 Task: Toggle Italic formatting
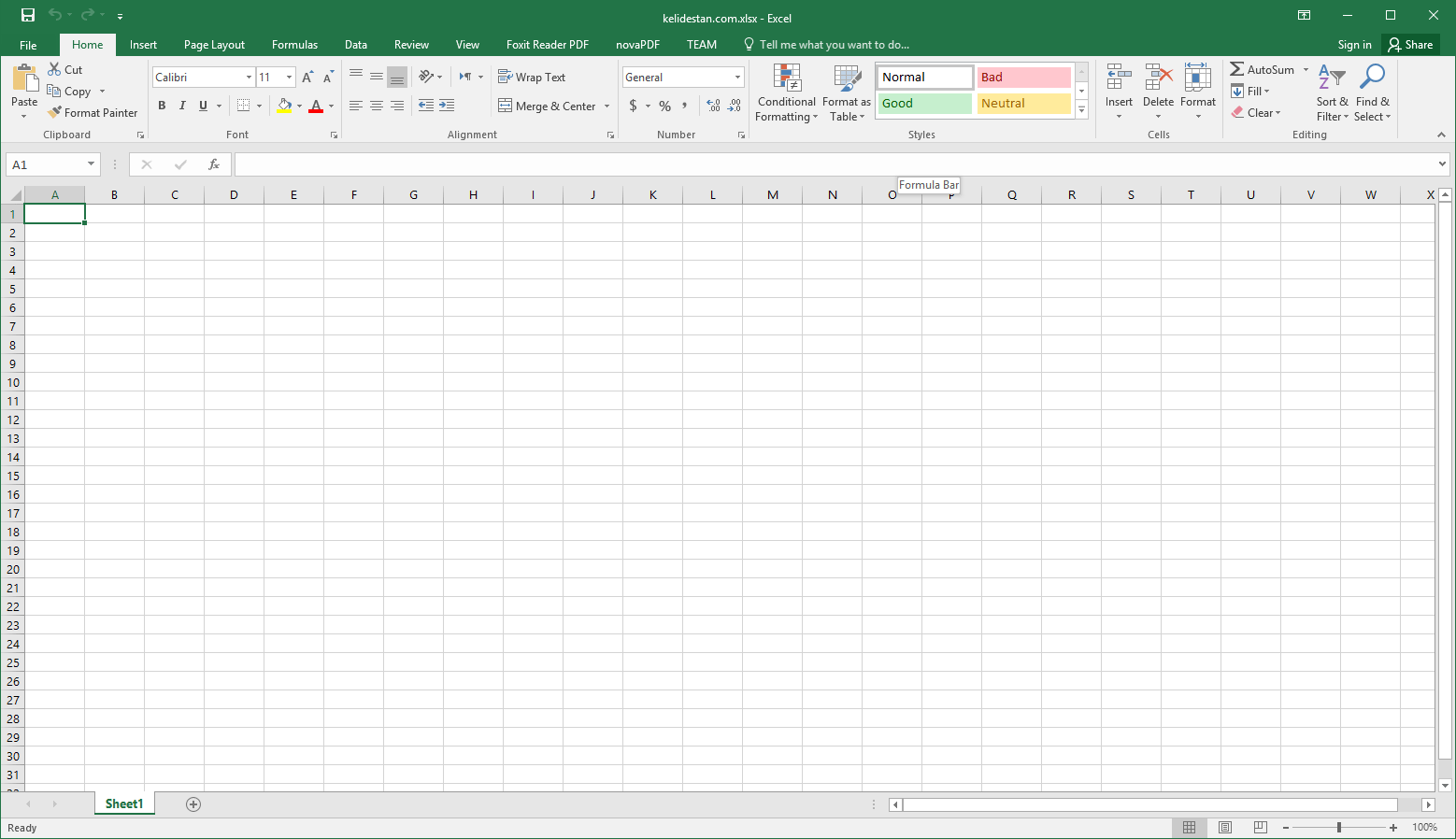[182, 106]
